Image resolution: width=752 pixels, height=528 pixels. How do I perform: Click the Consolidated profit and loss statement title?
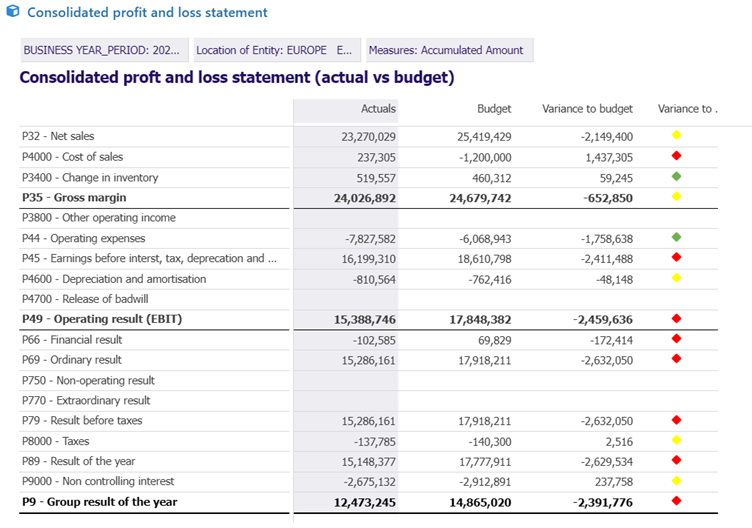(x=147, y=13)
